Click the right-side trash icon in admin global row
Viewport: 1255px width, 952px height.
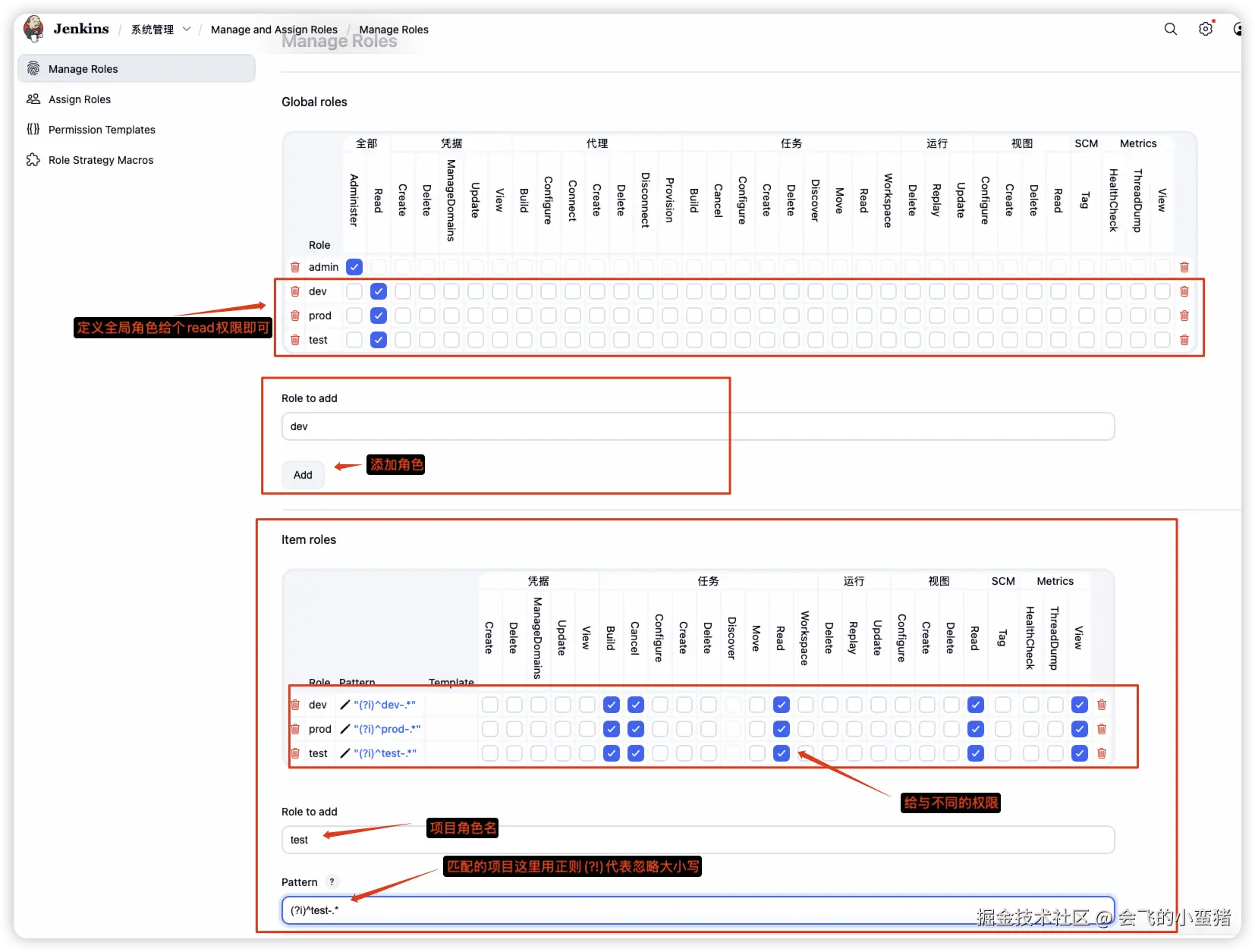[1184, 267]
